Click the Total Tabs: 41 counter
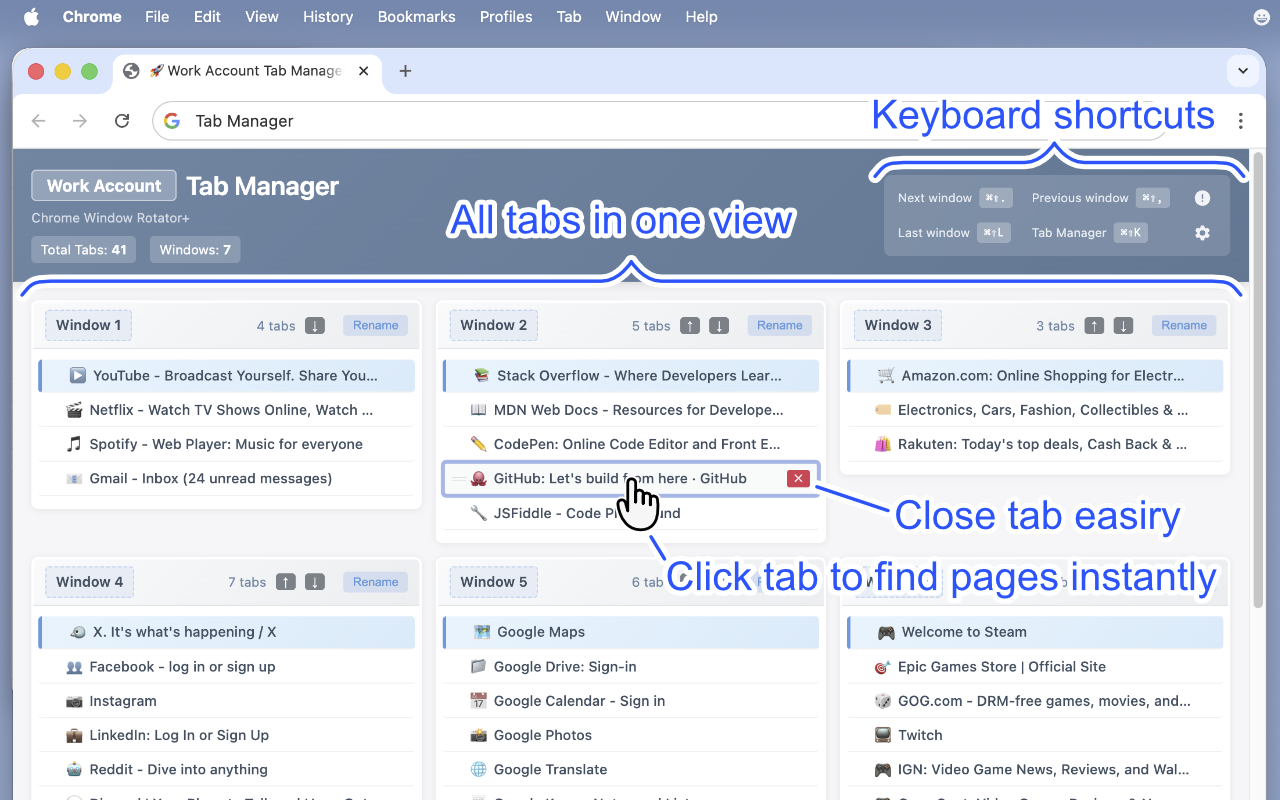 click(x=84, y=250)
